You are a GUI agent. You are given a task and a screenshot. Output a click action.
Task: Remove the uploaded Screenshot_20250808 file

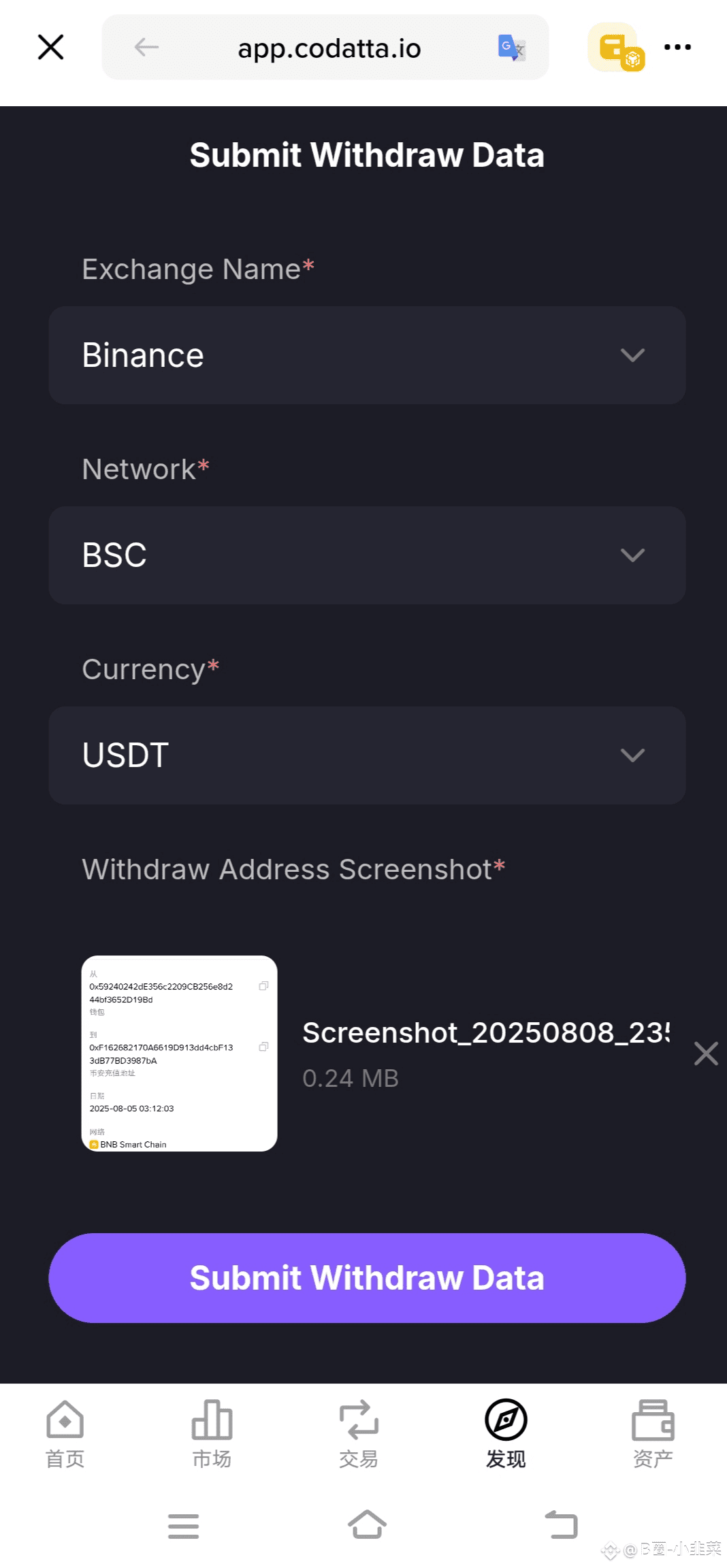pos(706,1053)
